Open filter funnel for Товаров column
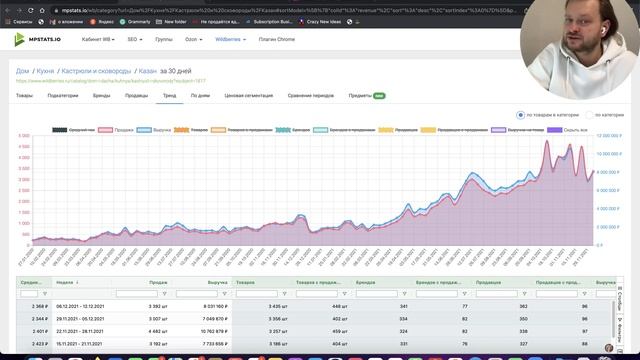Image resolution: width=640 pixels, height=360 pixels. (284, 294)
